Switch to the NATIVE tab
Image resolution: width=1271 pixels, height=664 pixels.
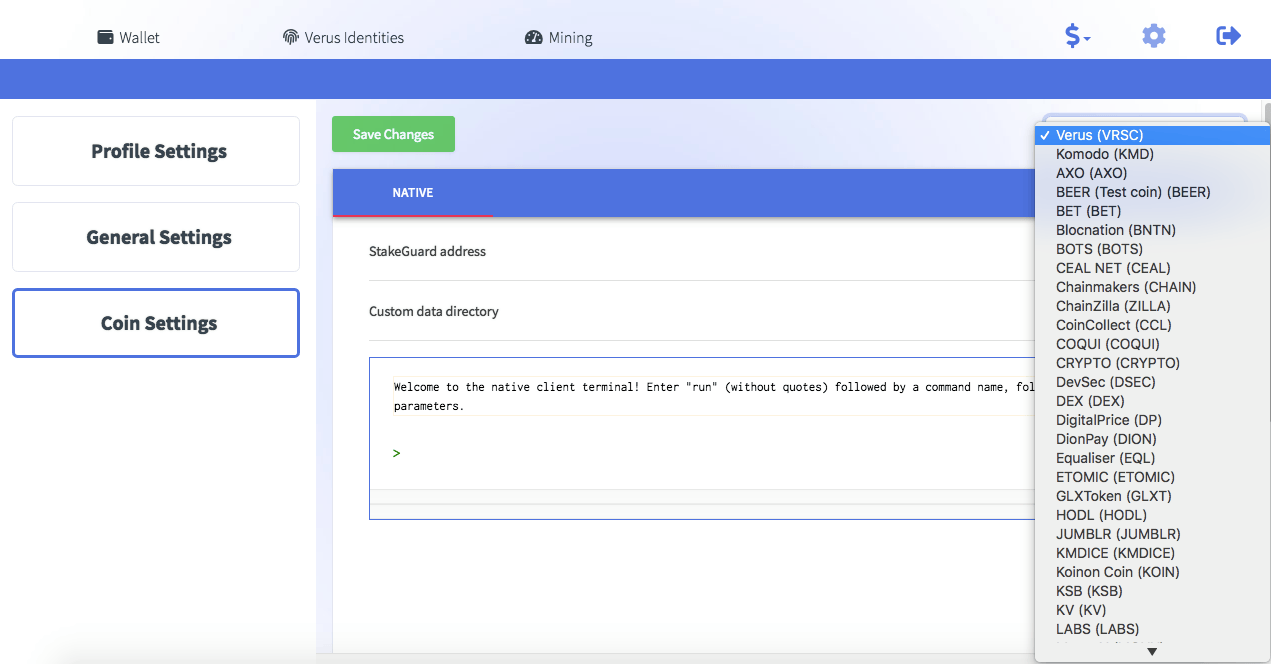coord(413,192)
